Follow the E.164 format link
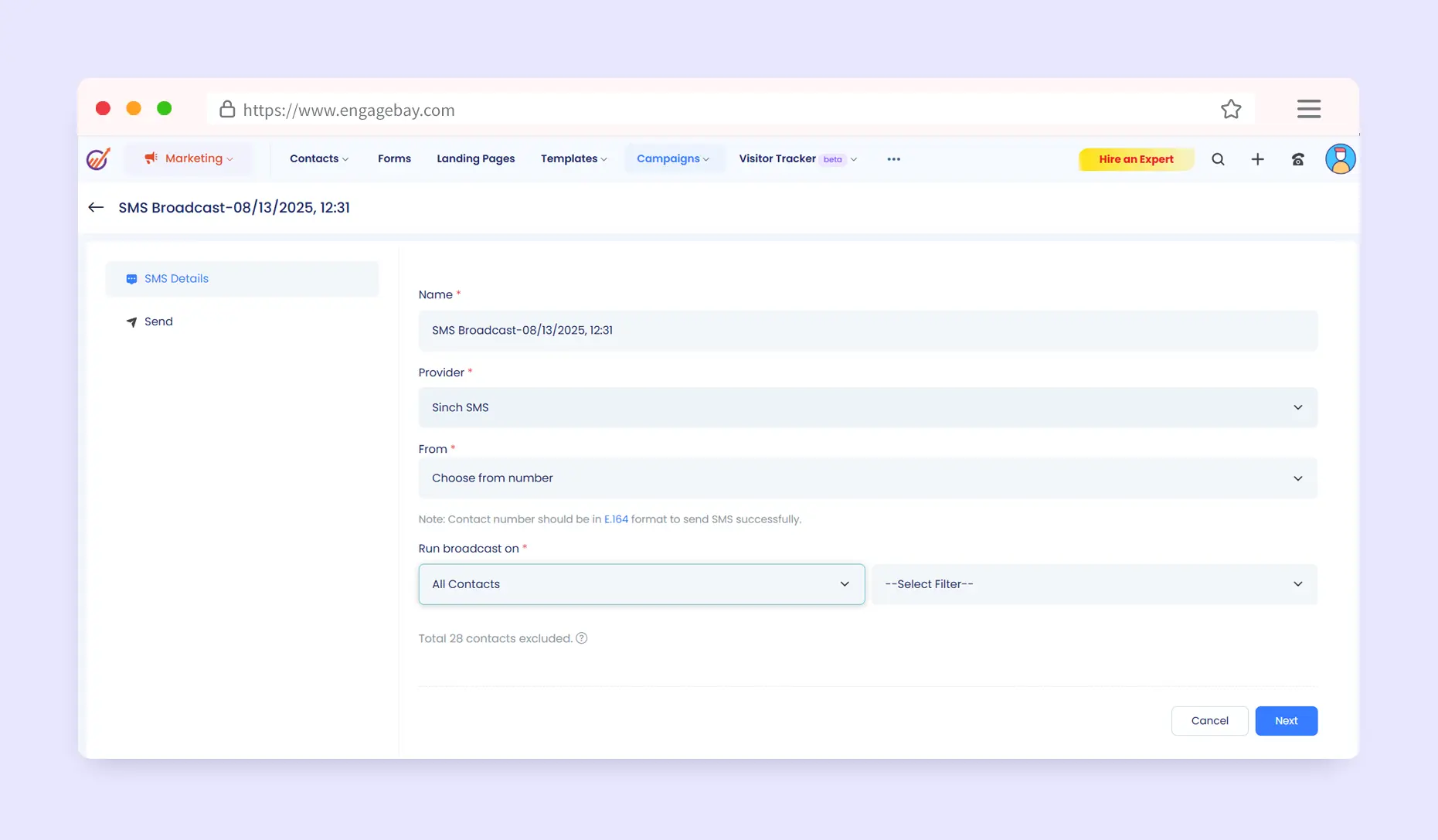Image resolution: width=1438 pixels, height=840 pixels. (x=616, y=519)
